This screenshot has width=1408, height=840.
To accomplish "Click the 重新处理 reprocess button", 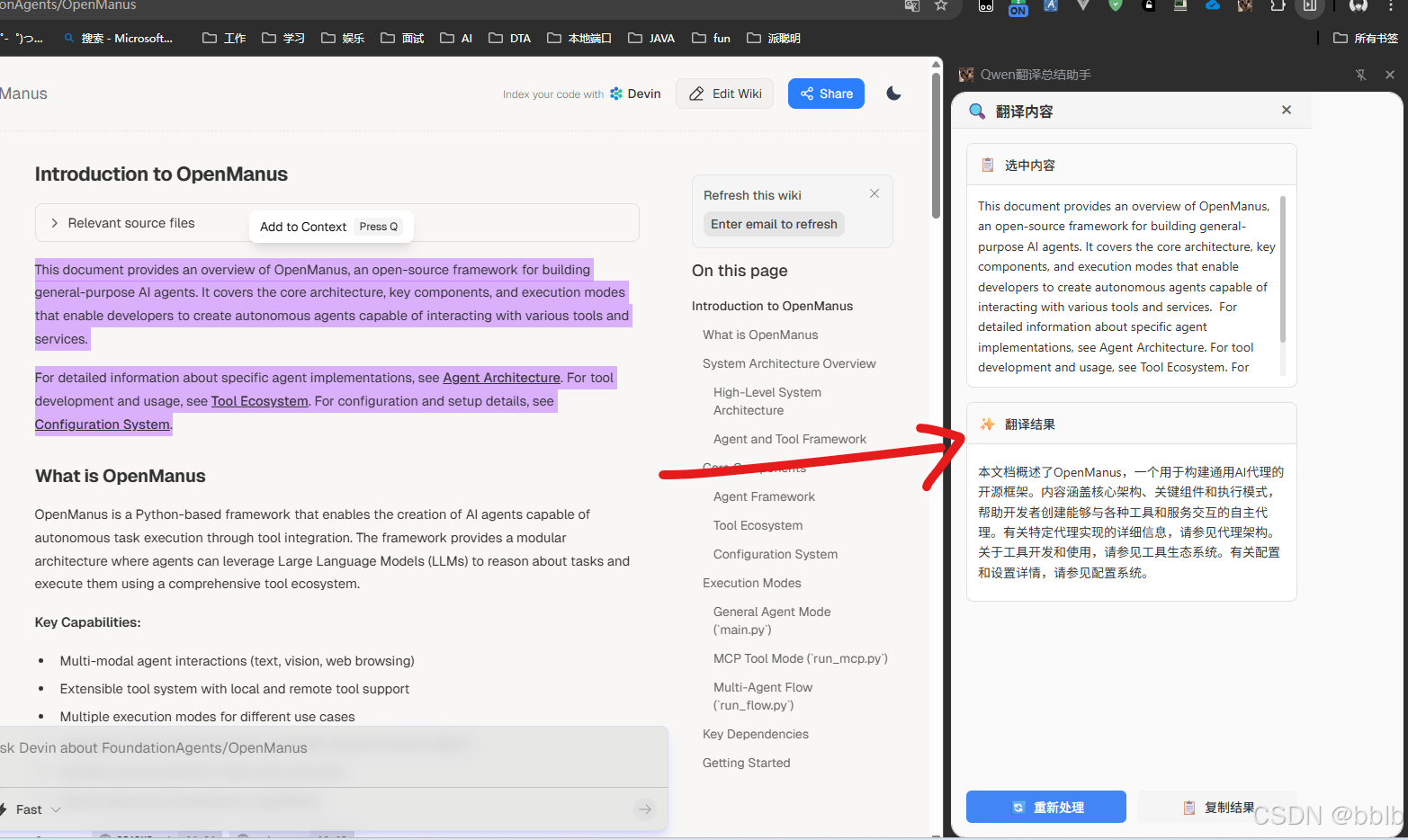I will [x=1046, y=807].
